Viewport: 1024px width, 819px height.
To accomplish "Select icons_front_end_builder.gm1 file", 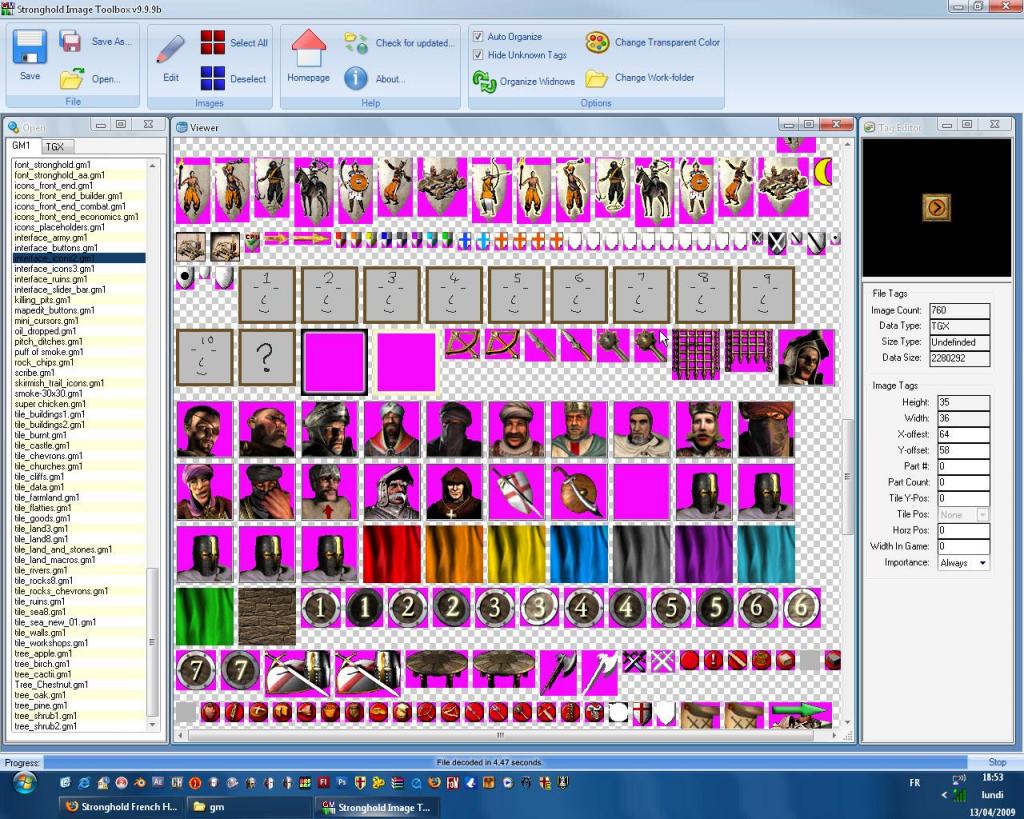I will pos(68,196).
